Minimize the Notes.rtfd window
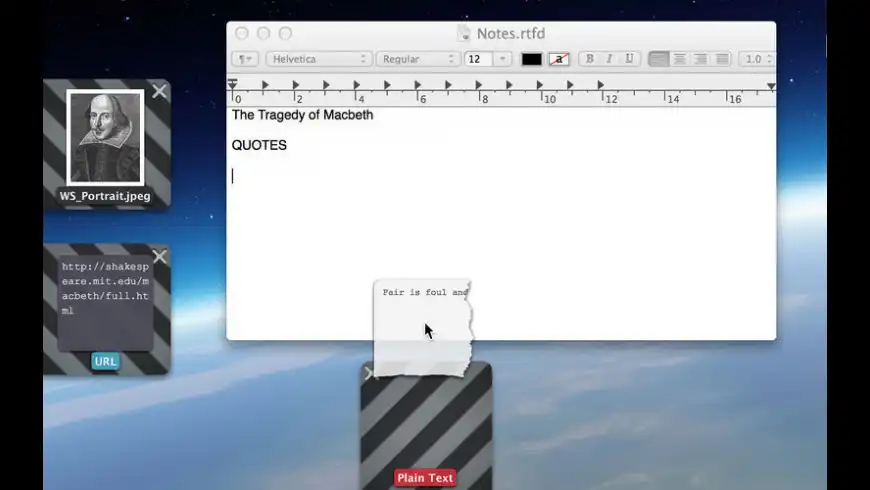 [x=264, y=33]
